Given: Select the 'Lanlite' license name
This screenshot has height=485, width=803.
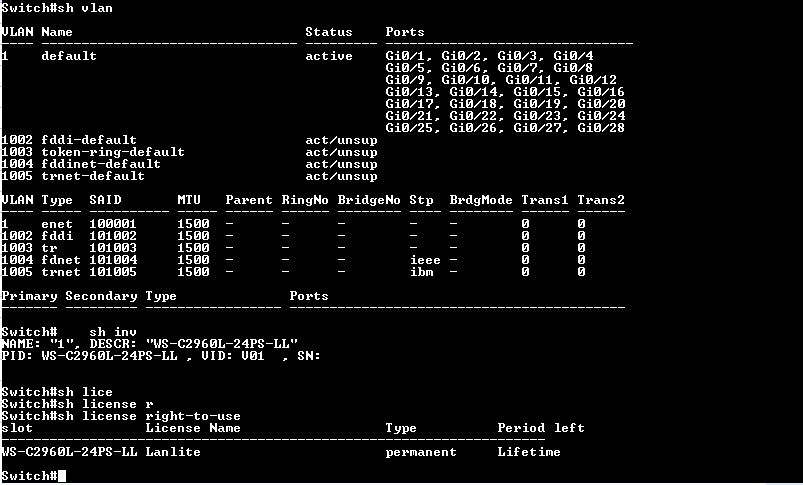Looking at the screenshot, I should [173, 452].
